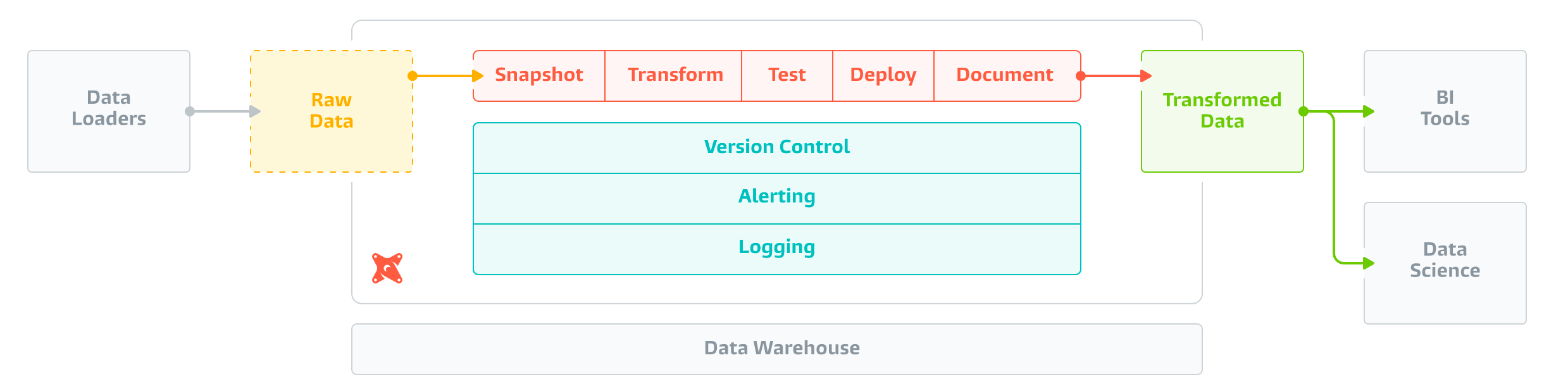This screenshot has width=1568, height=391.
Task: Click orange arrowhead pointing at Snapshot
Action: click(x=478, y=76)
